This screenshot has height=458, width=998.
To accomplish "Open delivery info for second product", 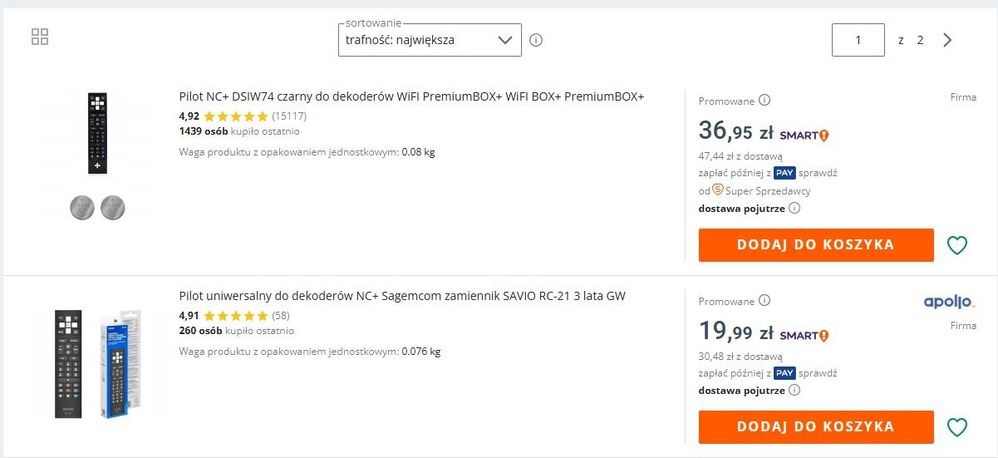I will 795,390.
